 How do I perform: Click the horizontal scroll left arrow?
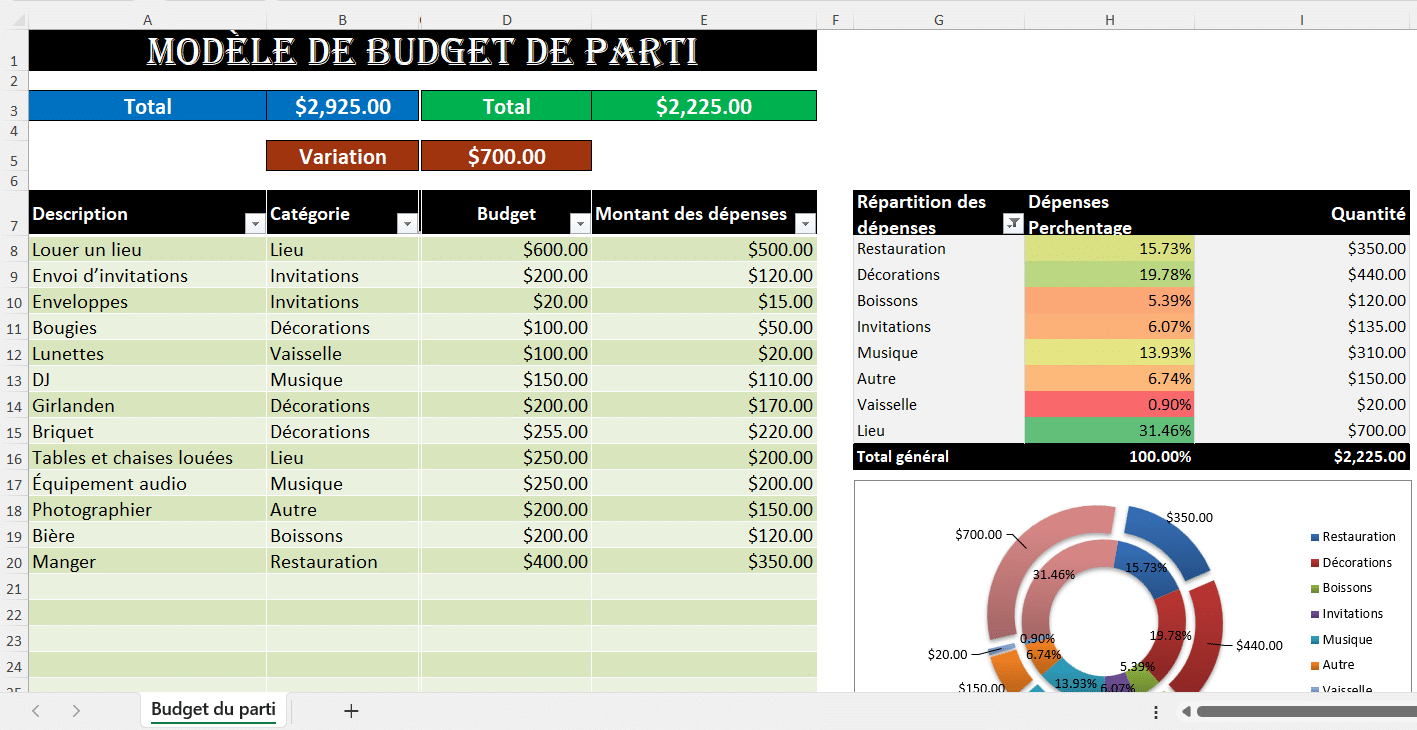[1186, 712]
